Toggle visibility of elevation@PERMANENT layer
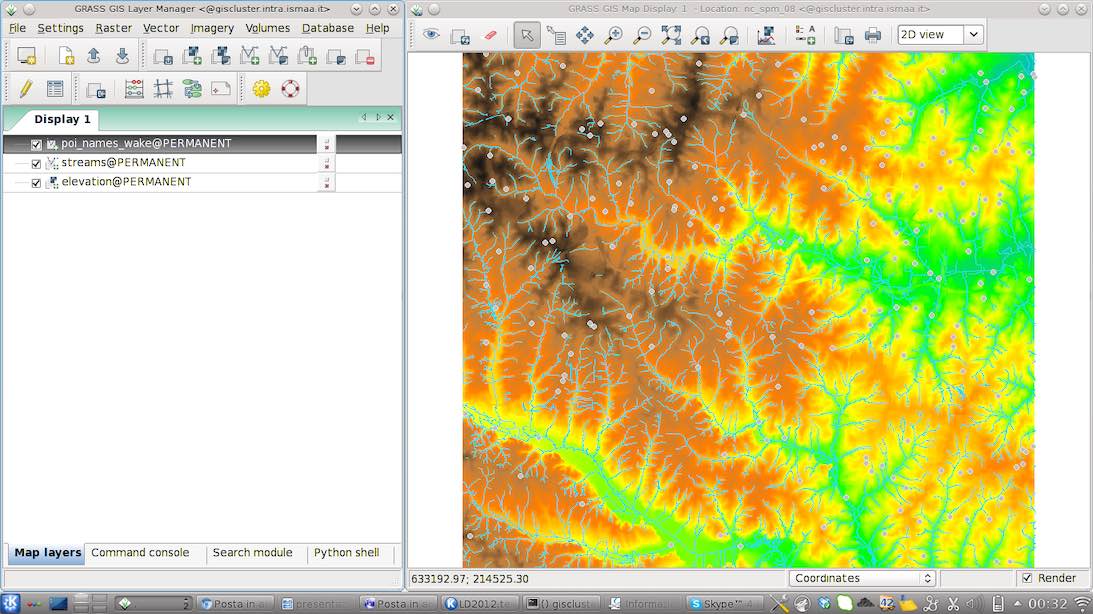Image resolution: width=1093 pixels, height=614 pixels. click(x=36, y=182)
